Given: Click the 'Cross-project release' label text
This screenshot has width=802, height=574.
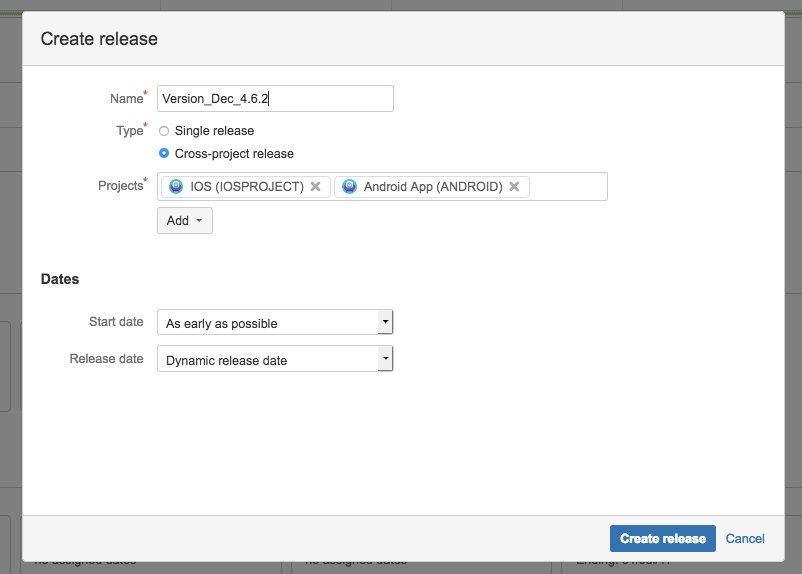Looking at the screenshot, I should [x=234, y=153].
